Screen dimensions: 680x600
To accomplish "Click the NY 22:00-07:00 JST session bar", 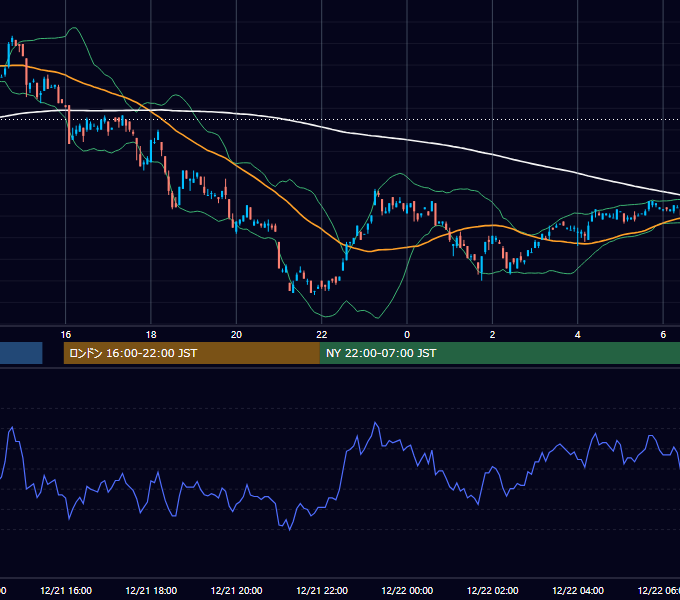I will pos(500,353).
